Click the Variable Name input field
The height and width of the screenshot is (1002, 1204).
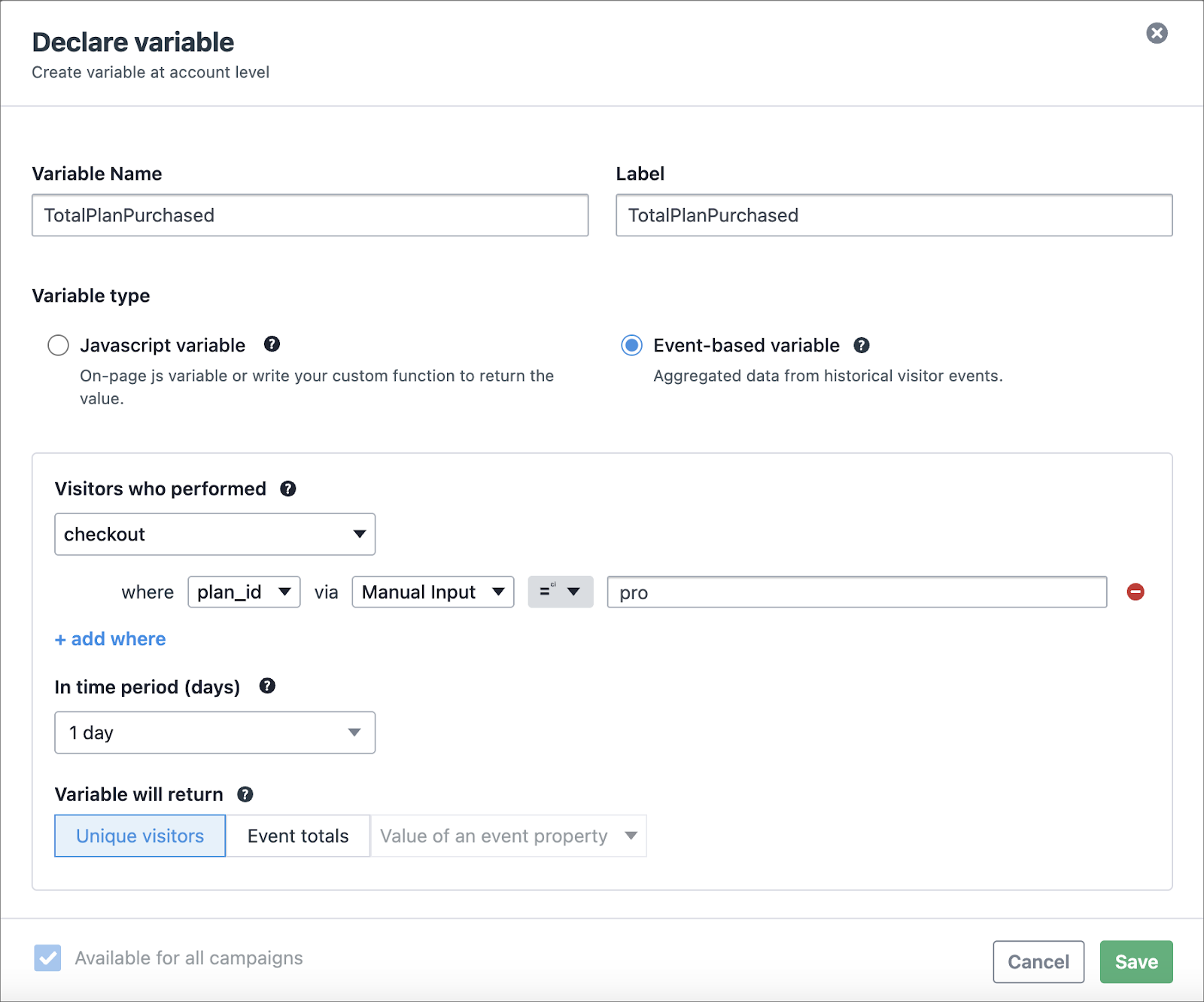(310, 215)
